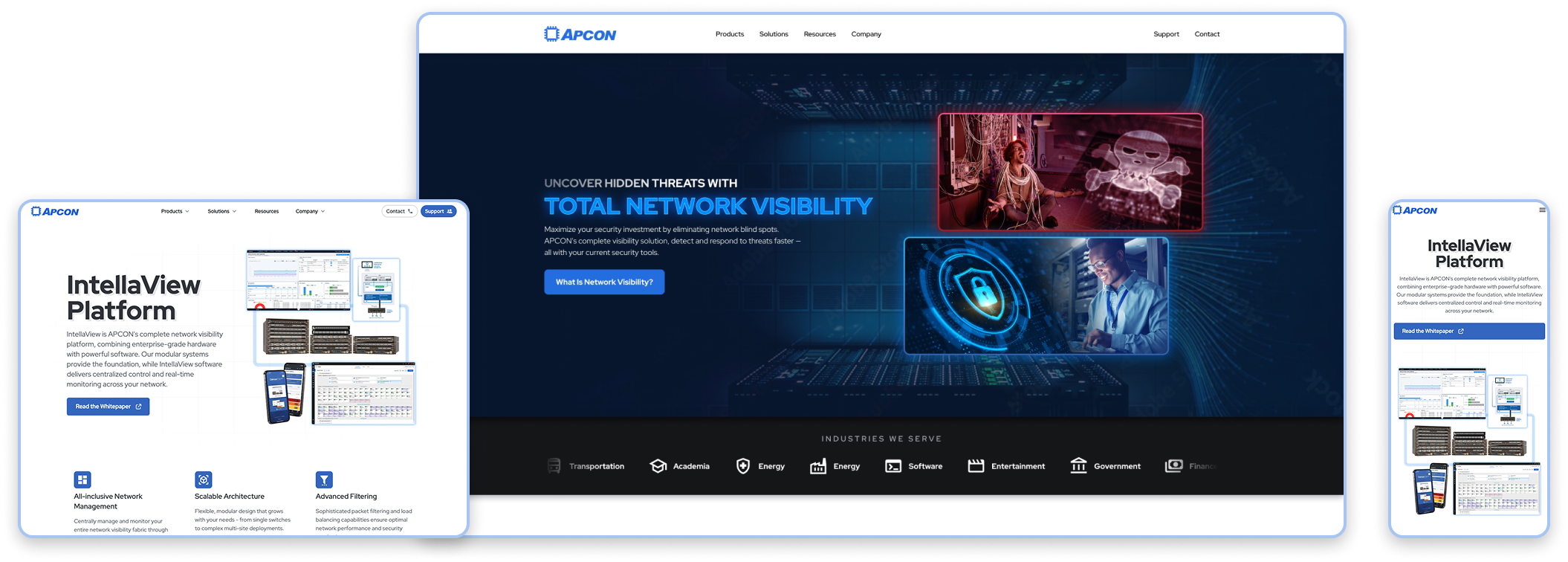Image resolution: width=1568 pixels, height=562 pixels.
Task: Click Read the Whitepaper in mobile view
Action: 1469,332
